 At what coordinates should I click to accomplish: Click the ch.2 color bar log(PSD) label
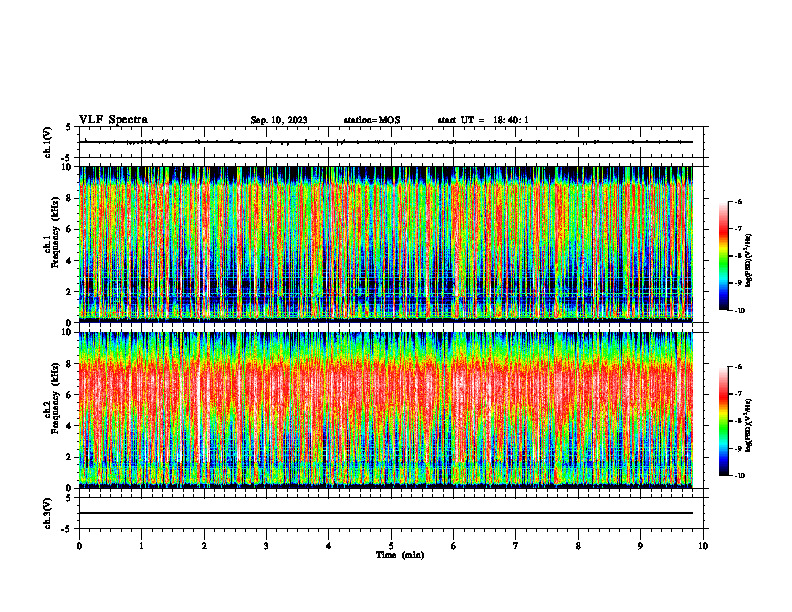click(748, 426)
